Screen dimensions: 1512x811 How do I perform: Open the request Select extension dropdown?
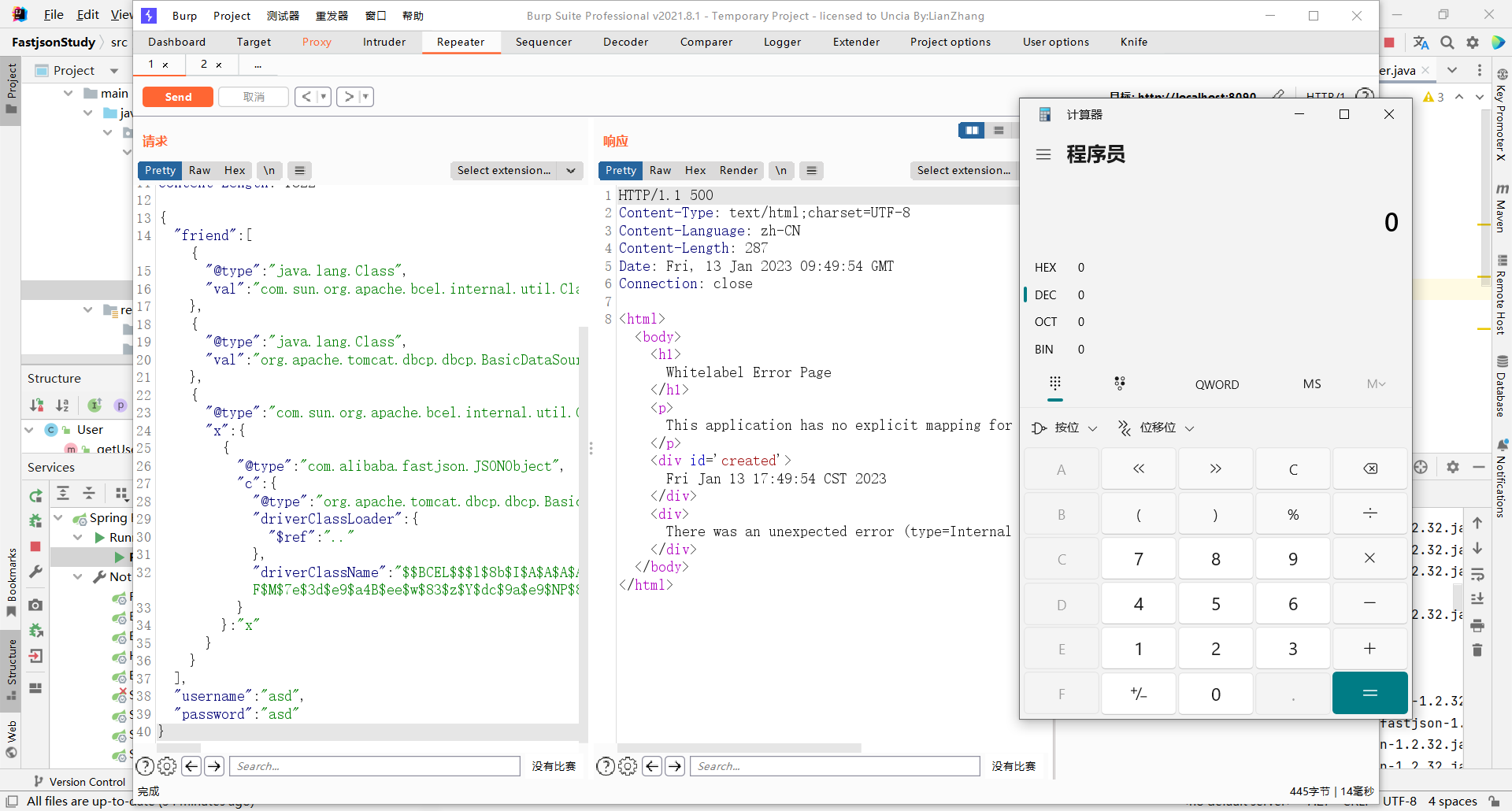pyautogui.click(x=517, y=170)
